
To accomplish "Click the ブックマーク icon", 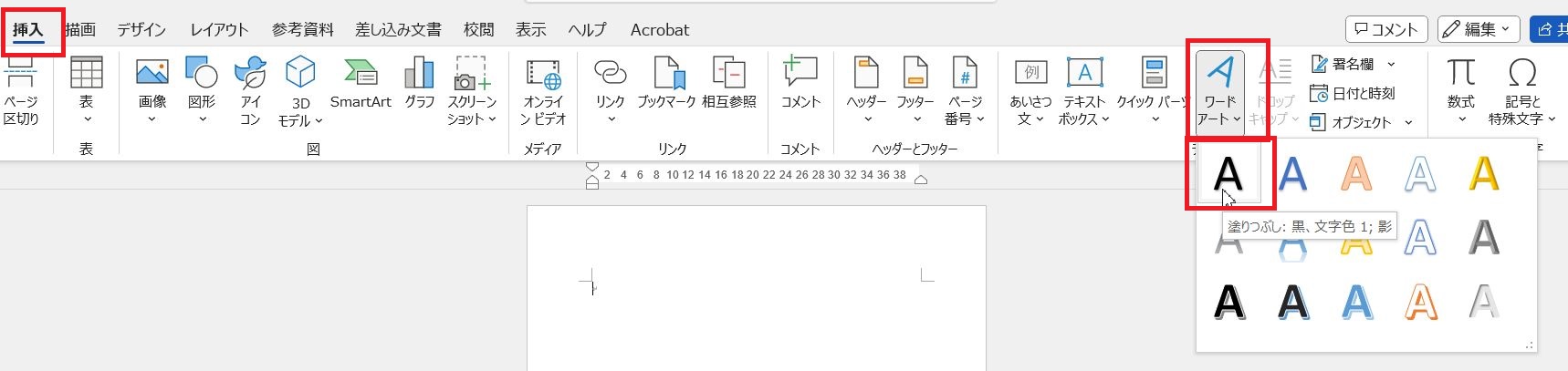I will pyautogui.click(x=667, y=72).
